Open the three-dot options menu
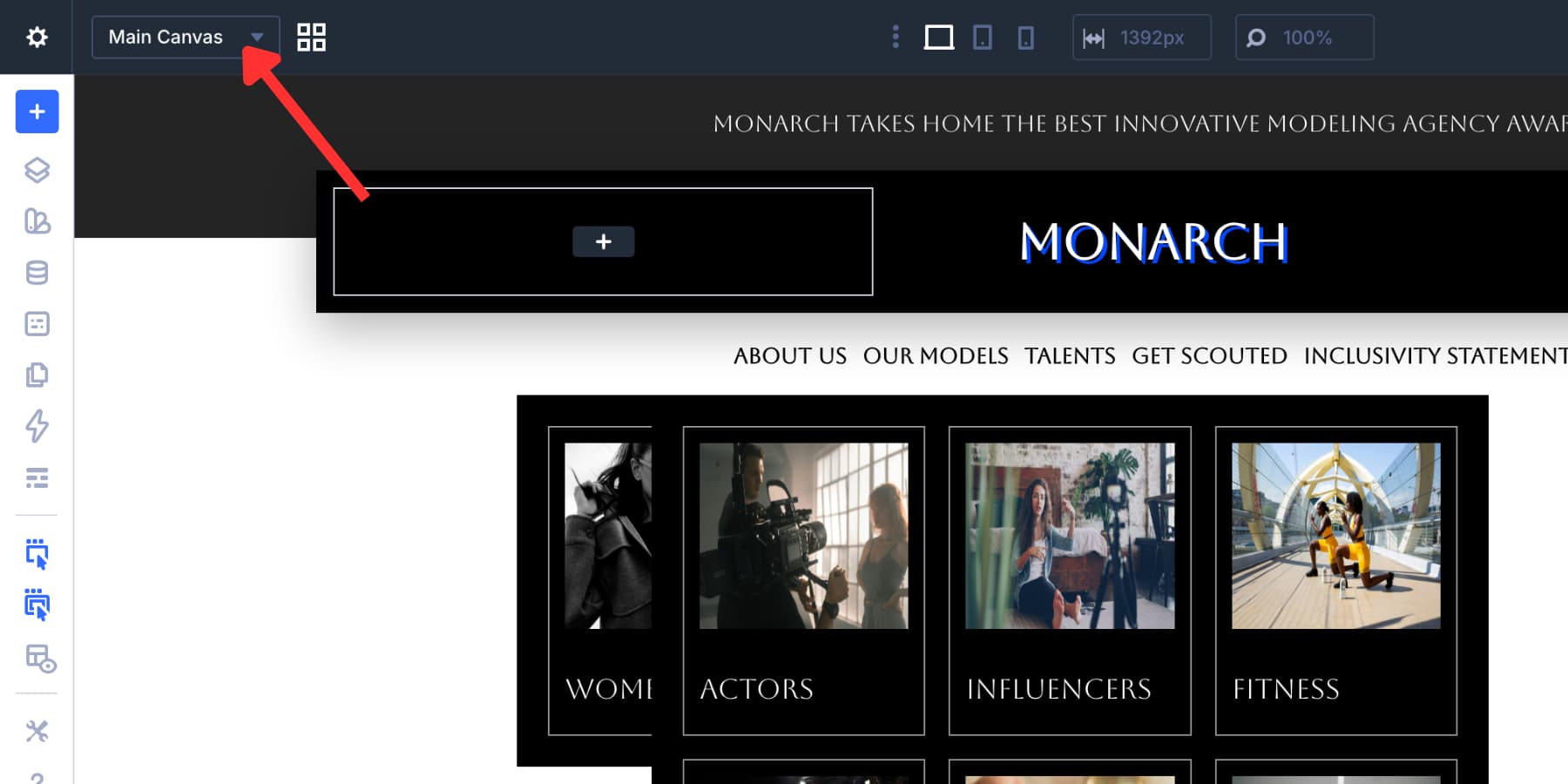 [896, 37]
